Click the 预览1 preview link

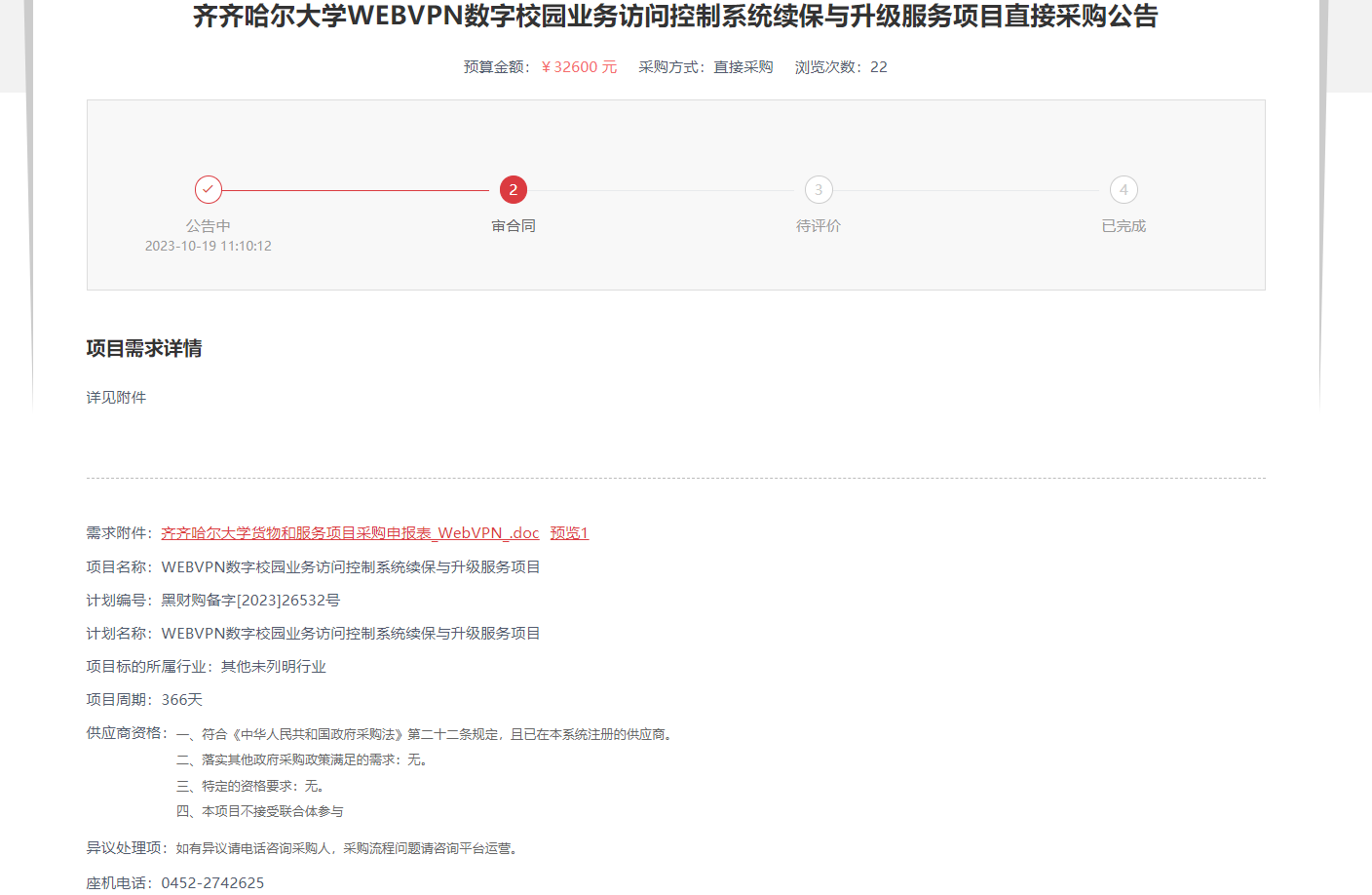569,532
